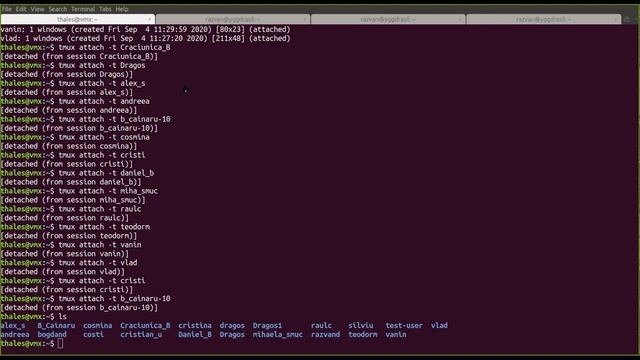640x360 pixels.
Task: Click the 'tmux attach -t daniel_b' command line
Action: coord(77,173)
